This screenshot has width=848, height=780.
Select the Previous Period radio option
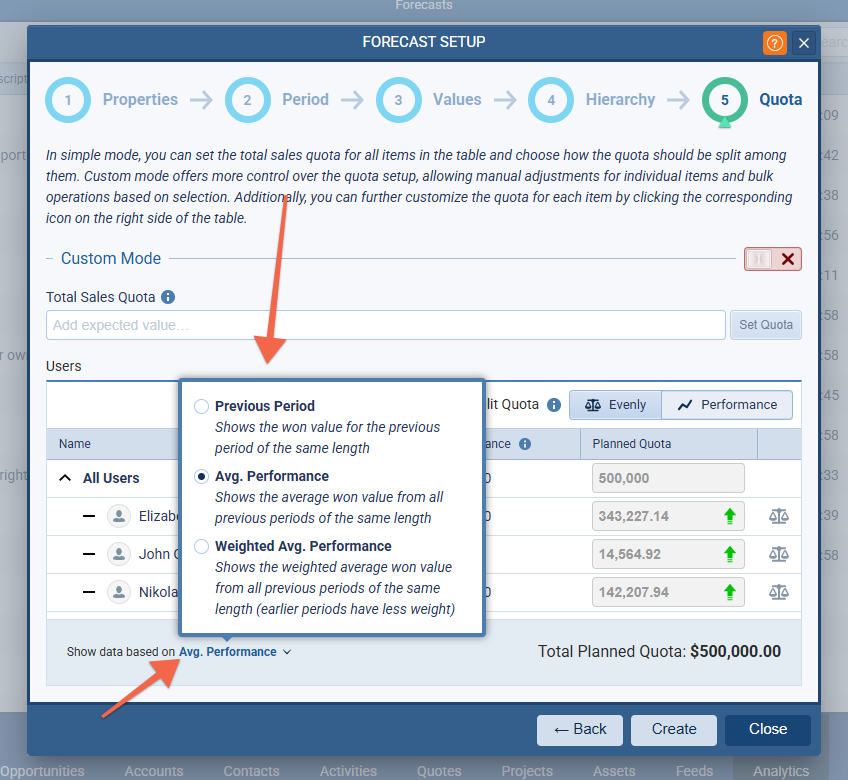click(x=202, y=407)
